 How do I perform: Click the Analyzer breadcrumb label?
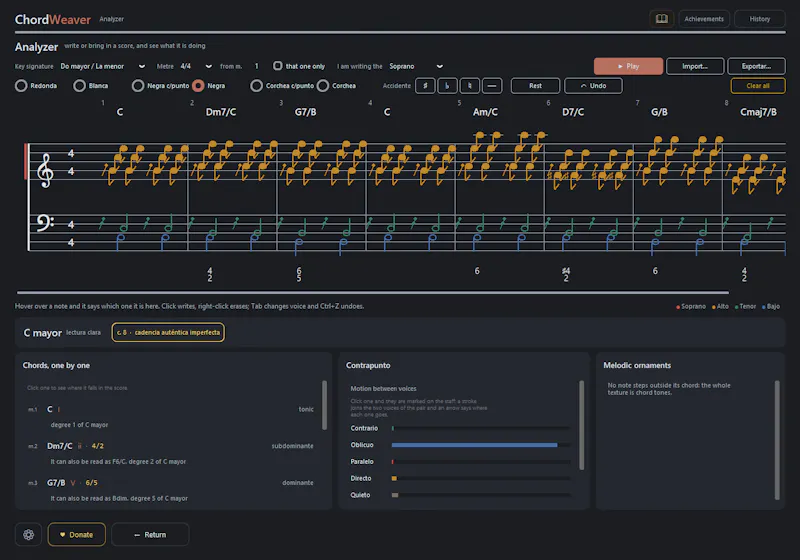point(111,19)
